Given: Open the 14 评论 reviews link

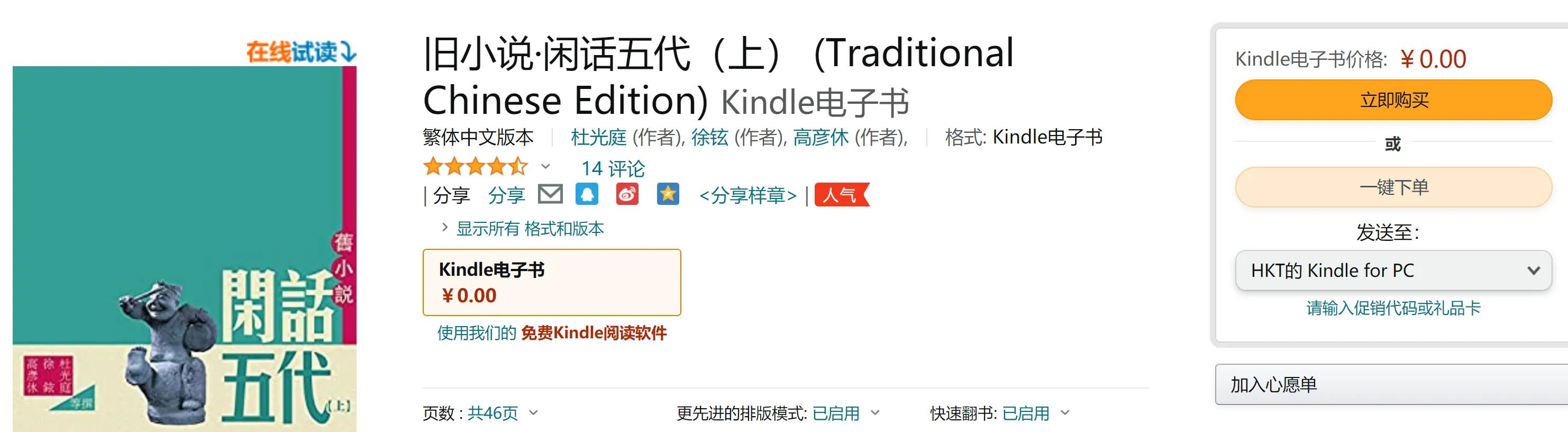Looking at the screenshot, I should point(613,168).
